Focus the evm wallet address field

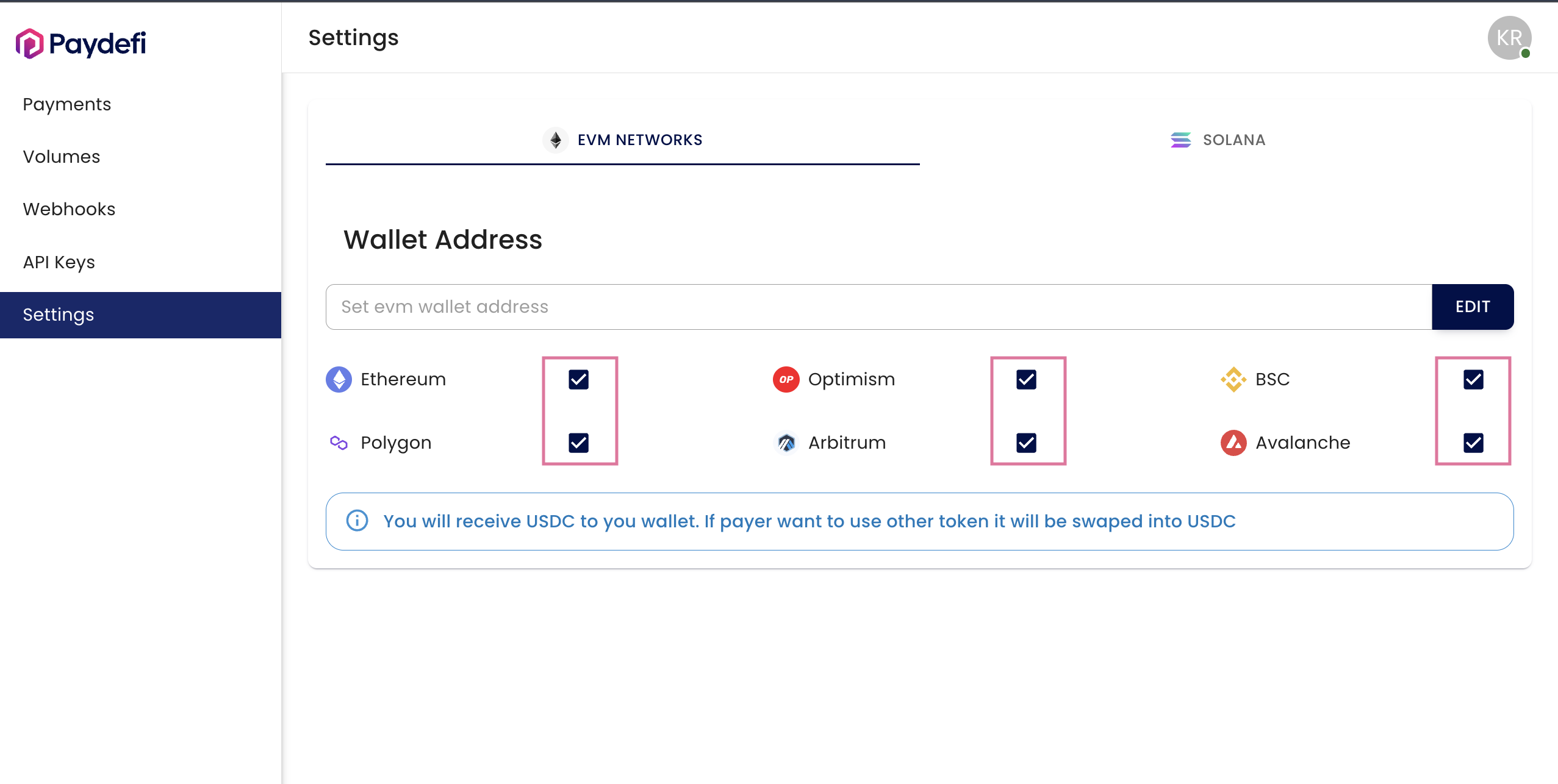[878, 307]
